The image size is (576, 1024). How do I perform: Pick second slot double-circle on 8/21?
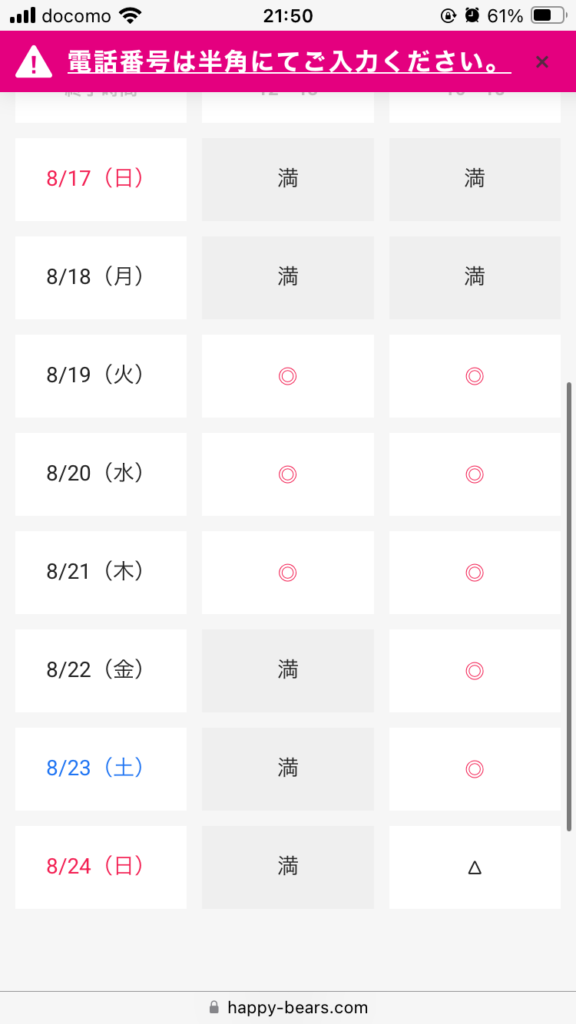(x=475, y=573)
